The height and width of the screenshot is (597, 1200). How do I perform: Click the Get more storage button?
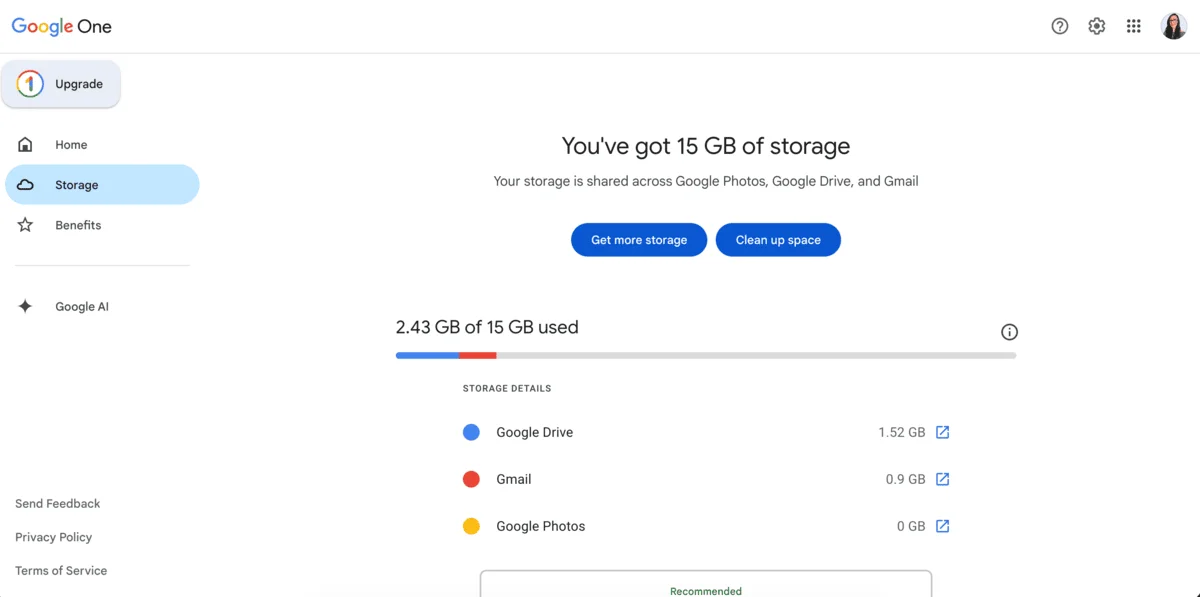[638, 239]
